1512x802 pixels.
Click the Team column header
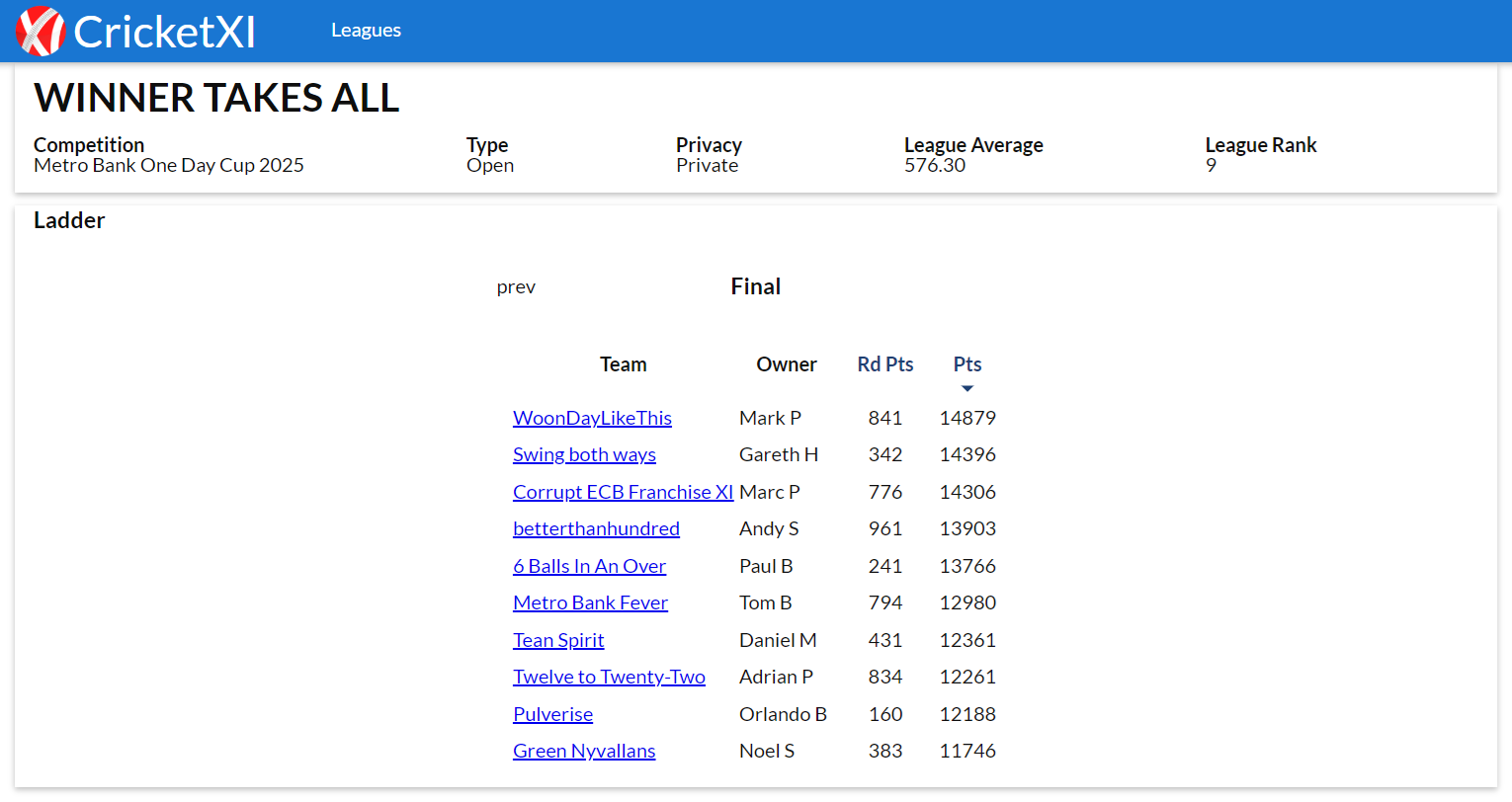[623, 364]
